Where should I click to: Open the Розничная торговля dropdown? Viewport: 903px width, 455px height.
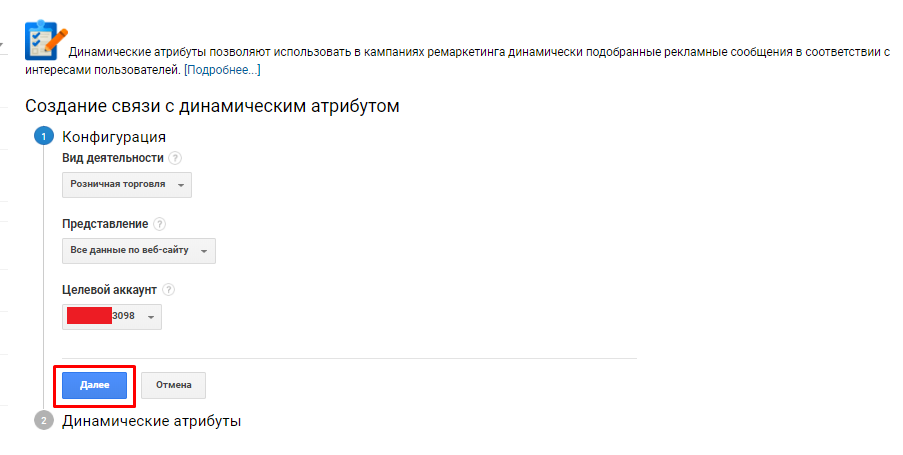(x=127, y=185)
